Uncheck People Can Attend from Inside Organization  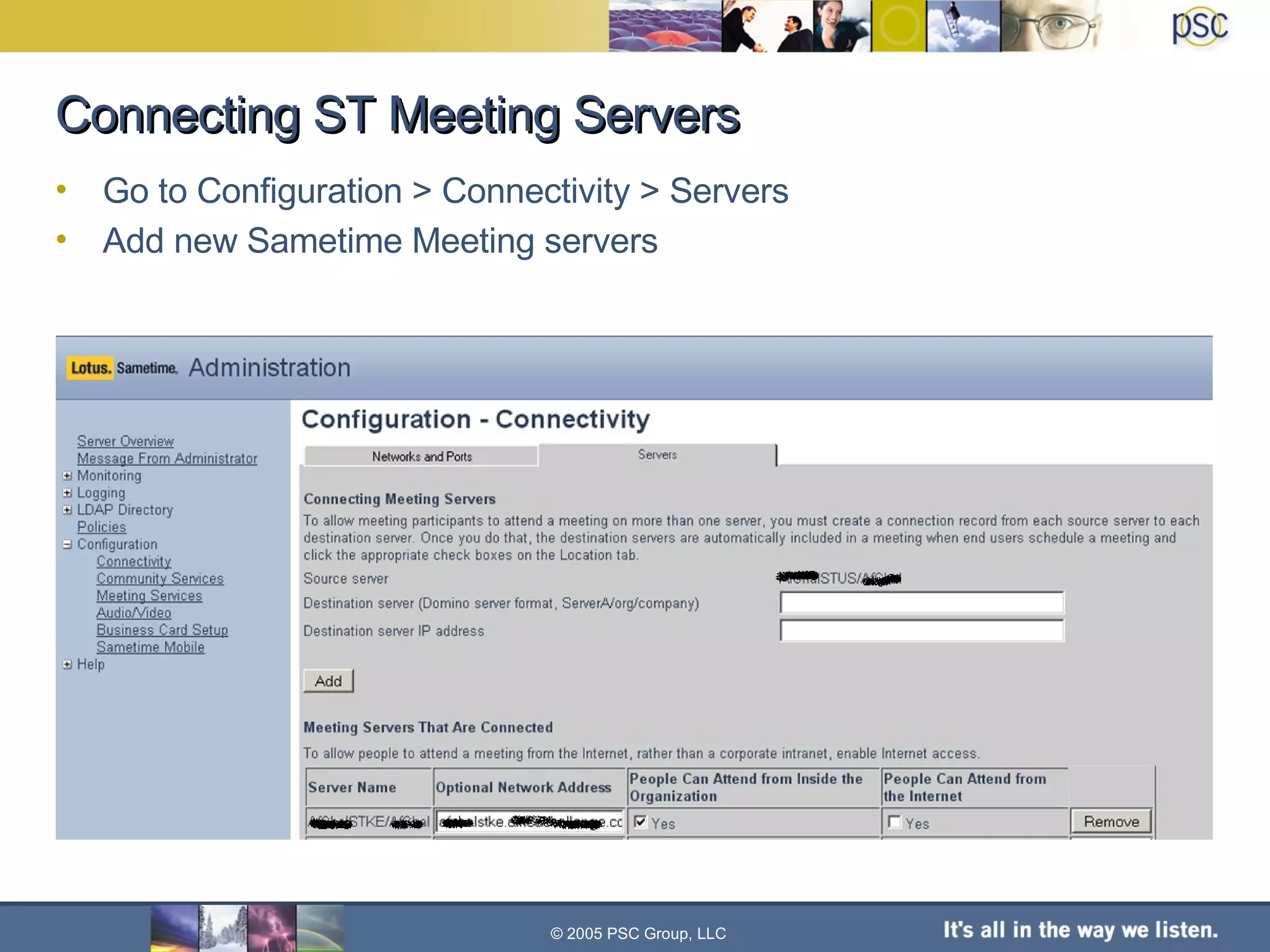click(x=641, y=822)
